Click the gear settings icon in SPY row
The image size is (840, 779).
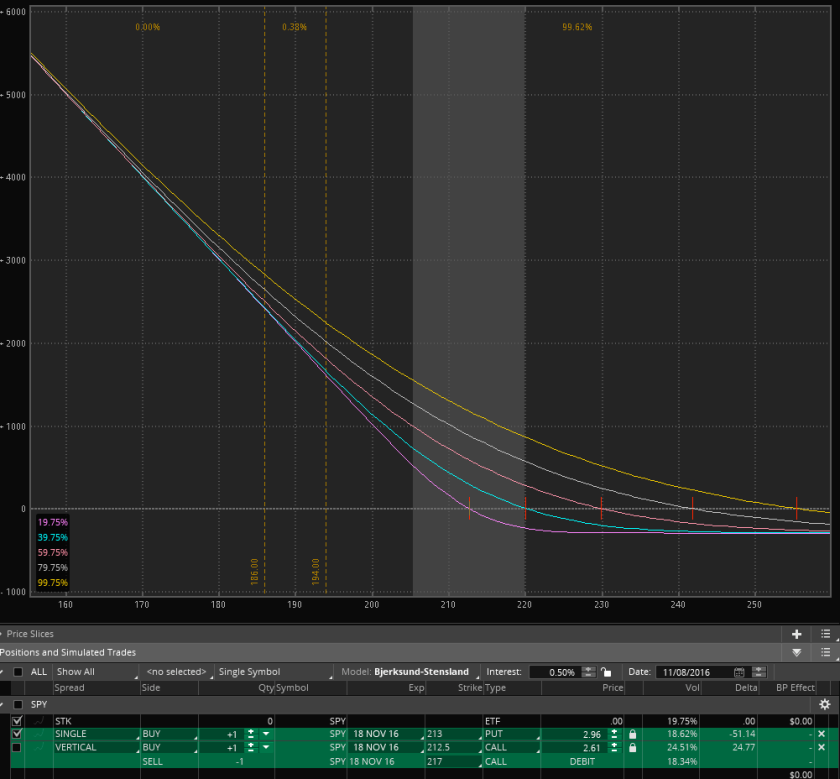tap(825, 704)
